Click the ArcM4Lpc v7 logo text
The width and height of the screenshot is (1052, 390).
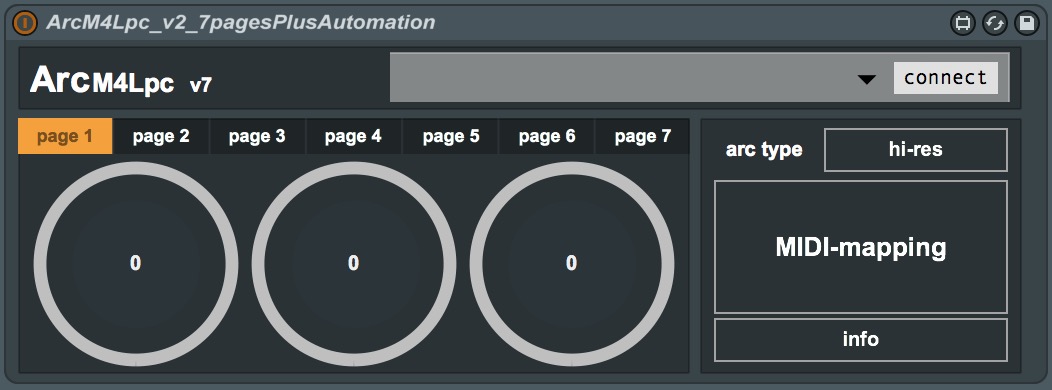(x=121, y=81)
